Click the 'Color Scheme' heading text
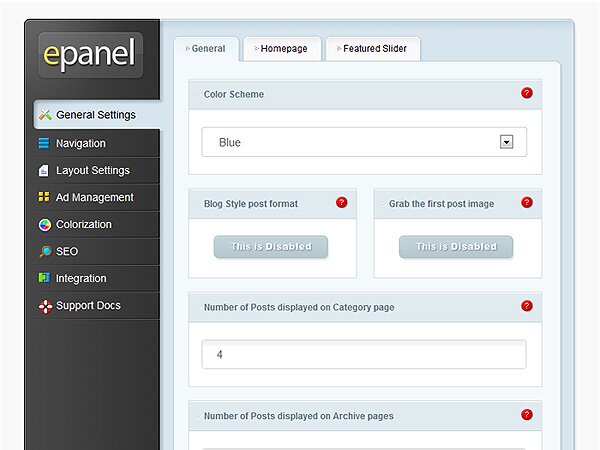This screenshot has width=600, height=450. 234,94
